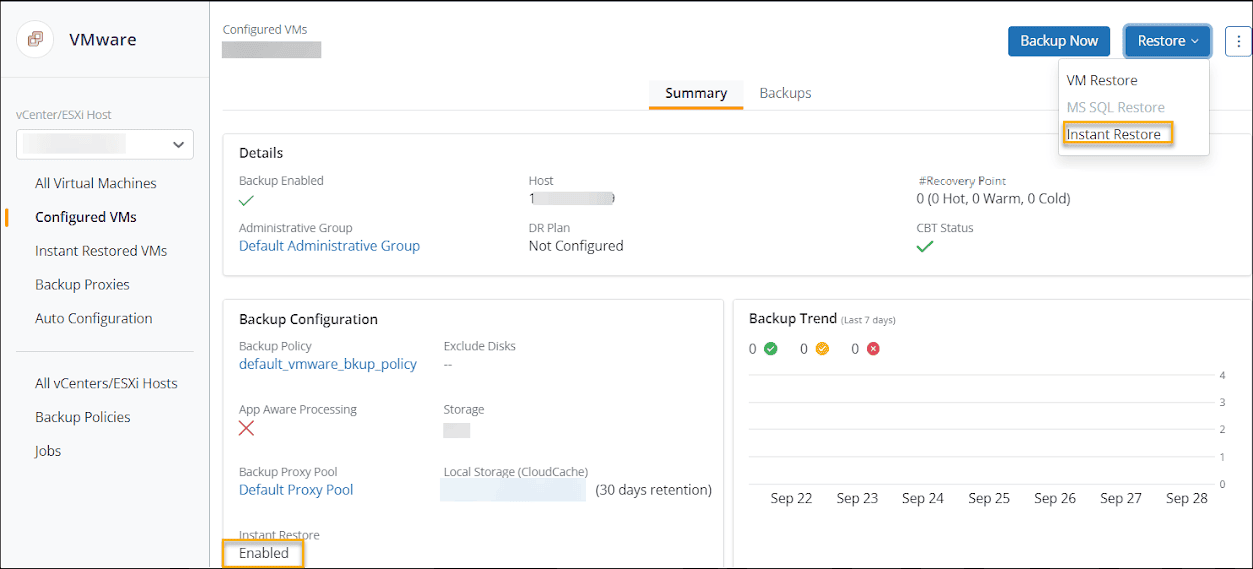Click the Backup Configuration heading
This screenshot has height=569, width=1253.
(x=308, y=319)
